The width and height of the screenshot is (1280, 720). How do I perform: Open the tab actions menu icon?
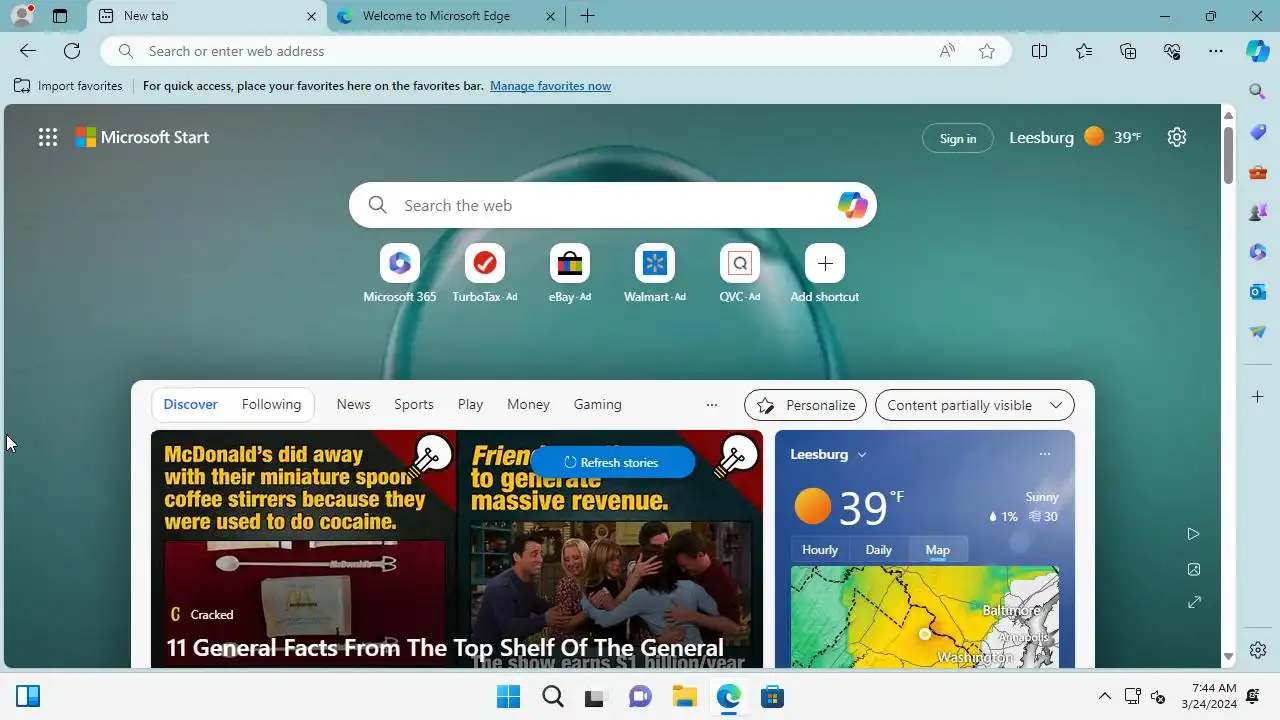coord(60,16)
